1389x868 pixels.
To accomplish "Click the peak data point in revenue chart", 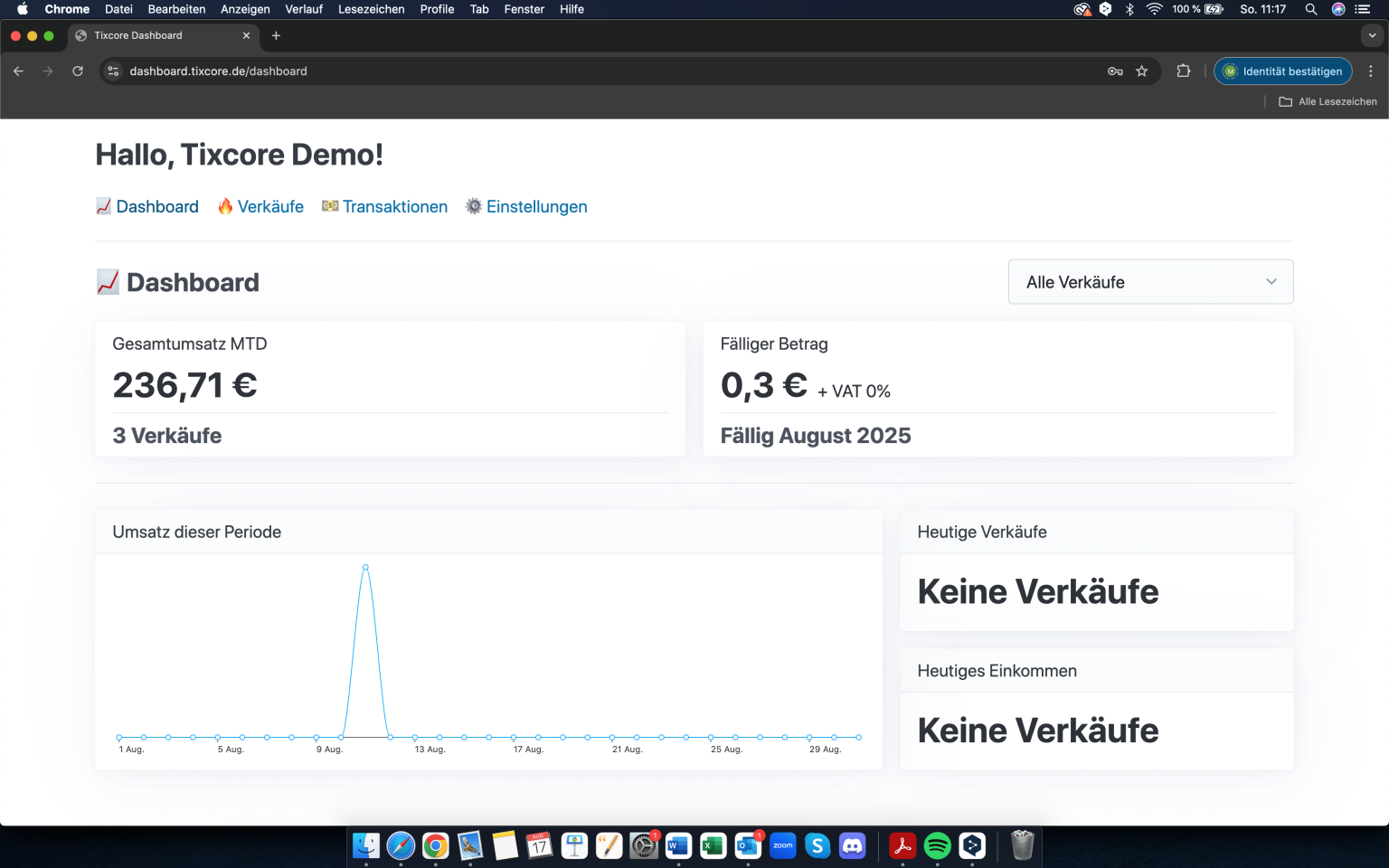I will 365,567.
